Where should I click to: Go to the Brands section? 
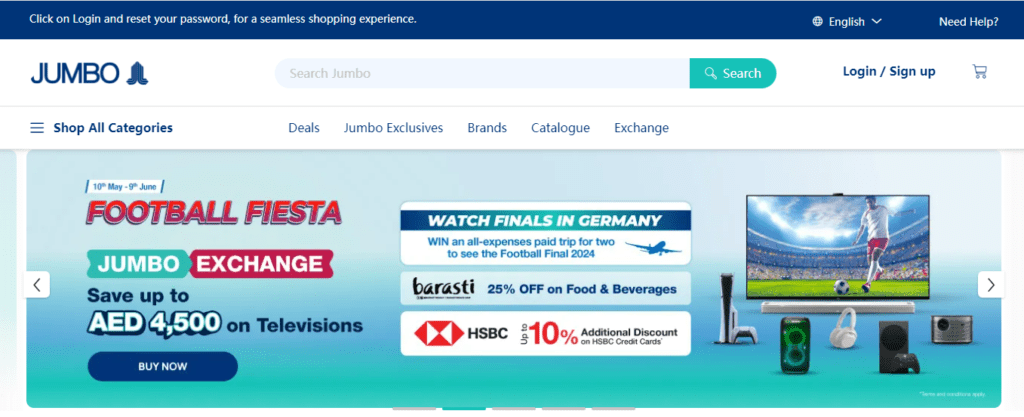click(487, 128)
